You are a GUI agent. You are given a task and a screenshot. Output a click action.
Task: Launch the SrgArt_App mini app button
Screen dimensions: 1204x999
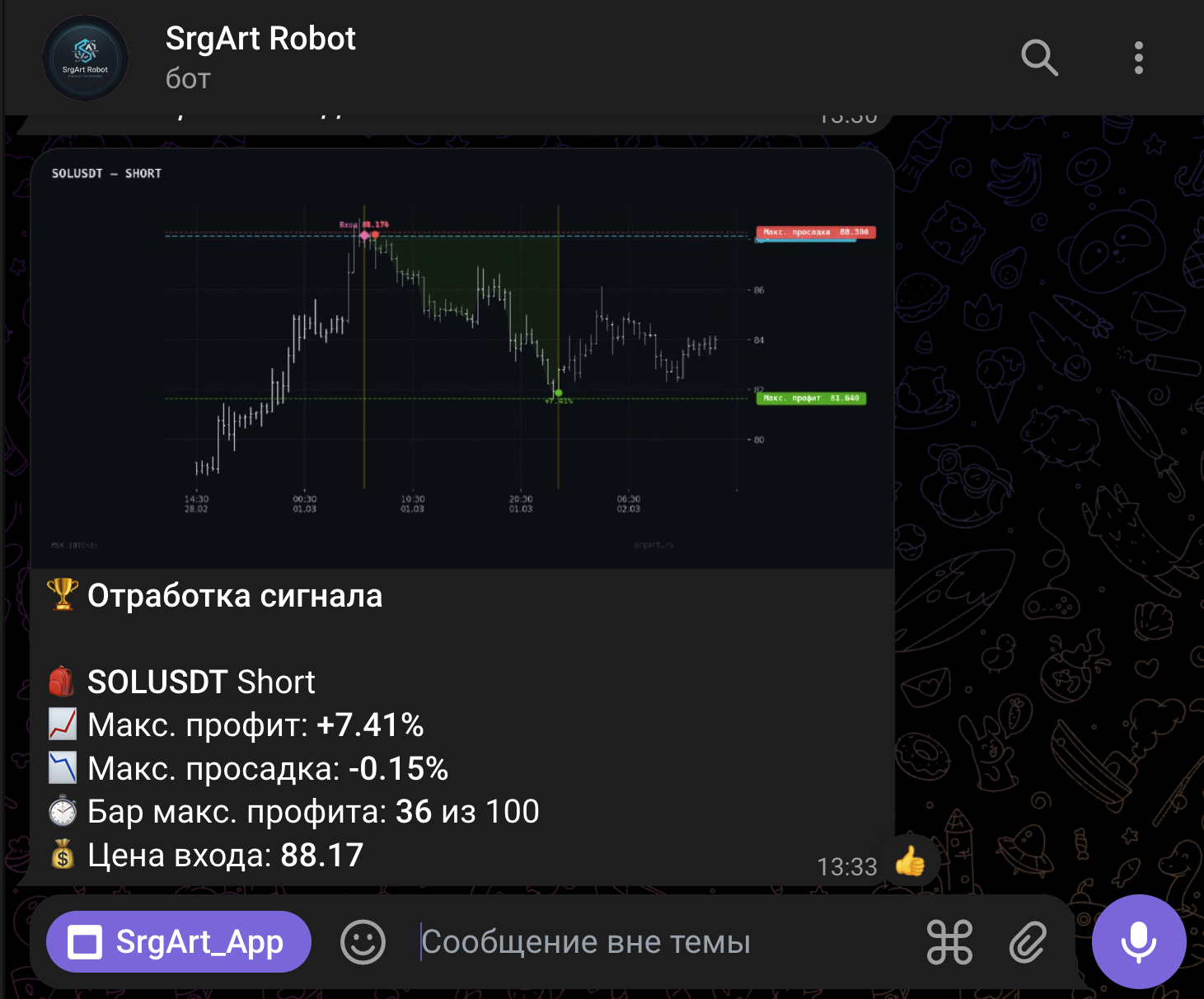(179, 941)
